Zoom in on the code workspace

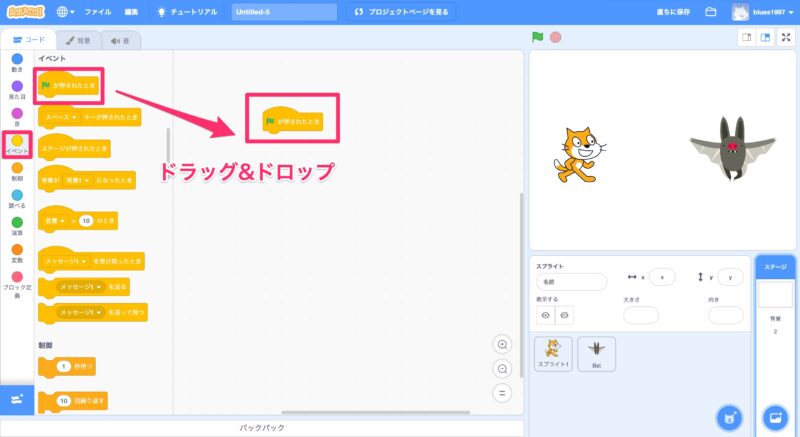point(503,344)
